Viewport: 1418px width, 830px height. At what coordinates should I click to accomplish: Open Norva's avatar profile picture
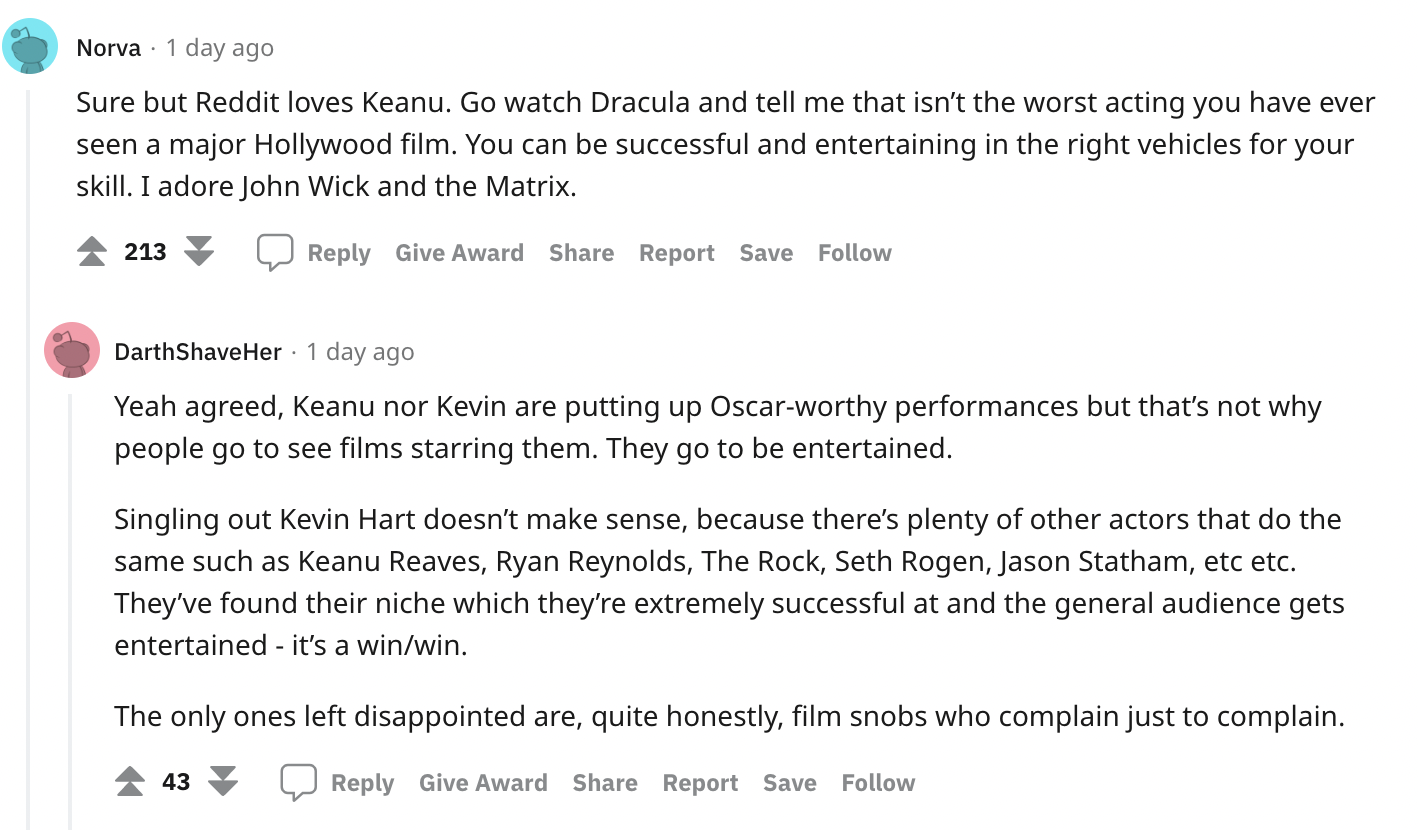pos(30,46)
